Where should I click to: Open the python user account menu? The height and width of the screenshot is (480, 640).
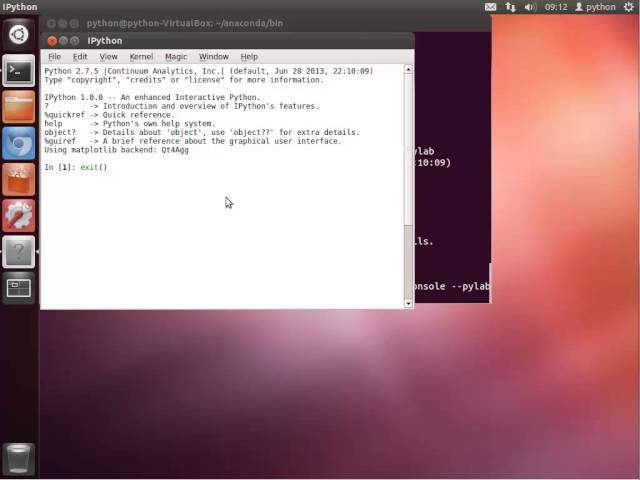pyautogui.click(x=595, y=7)
